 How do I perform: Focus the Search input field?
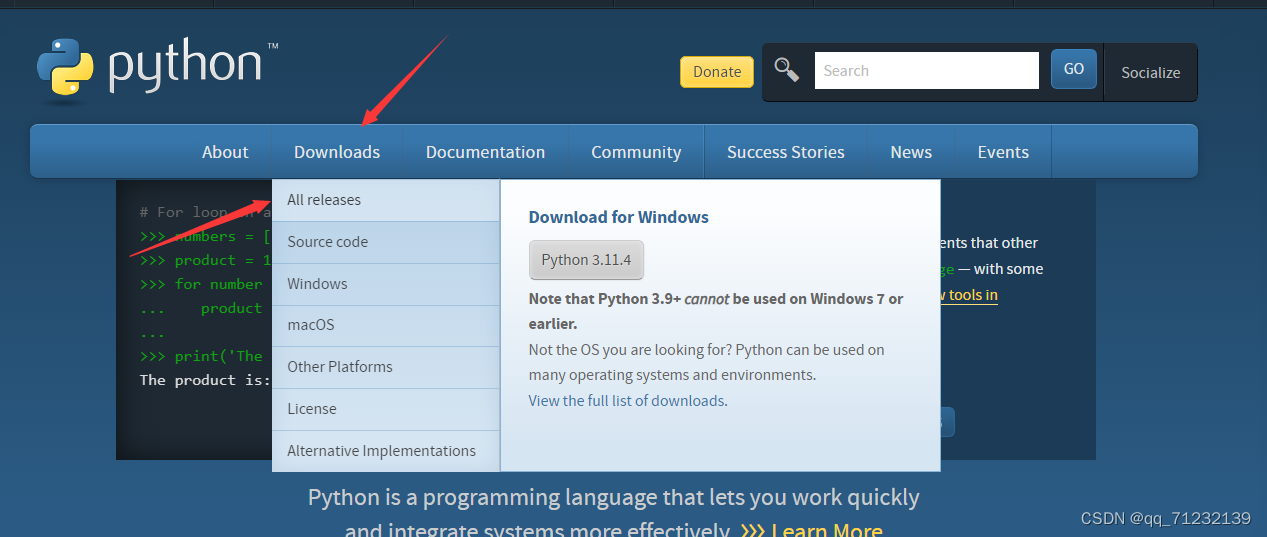(927, 71)
